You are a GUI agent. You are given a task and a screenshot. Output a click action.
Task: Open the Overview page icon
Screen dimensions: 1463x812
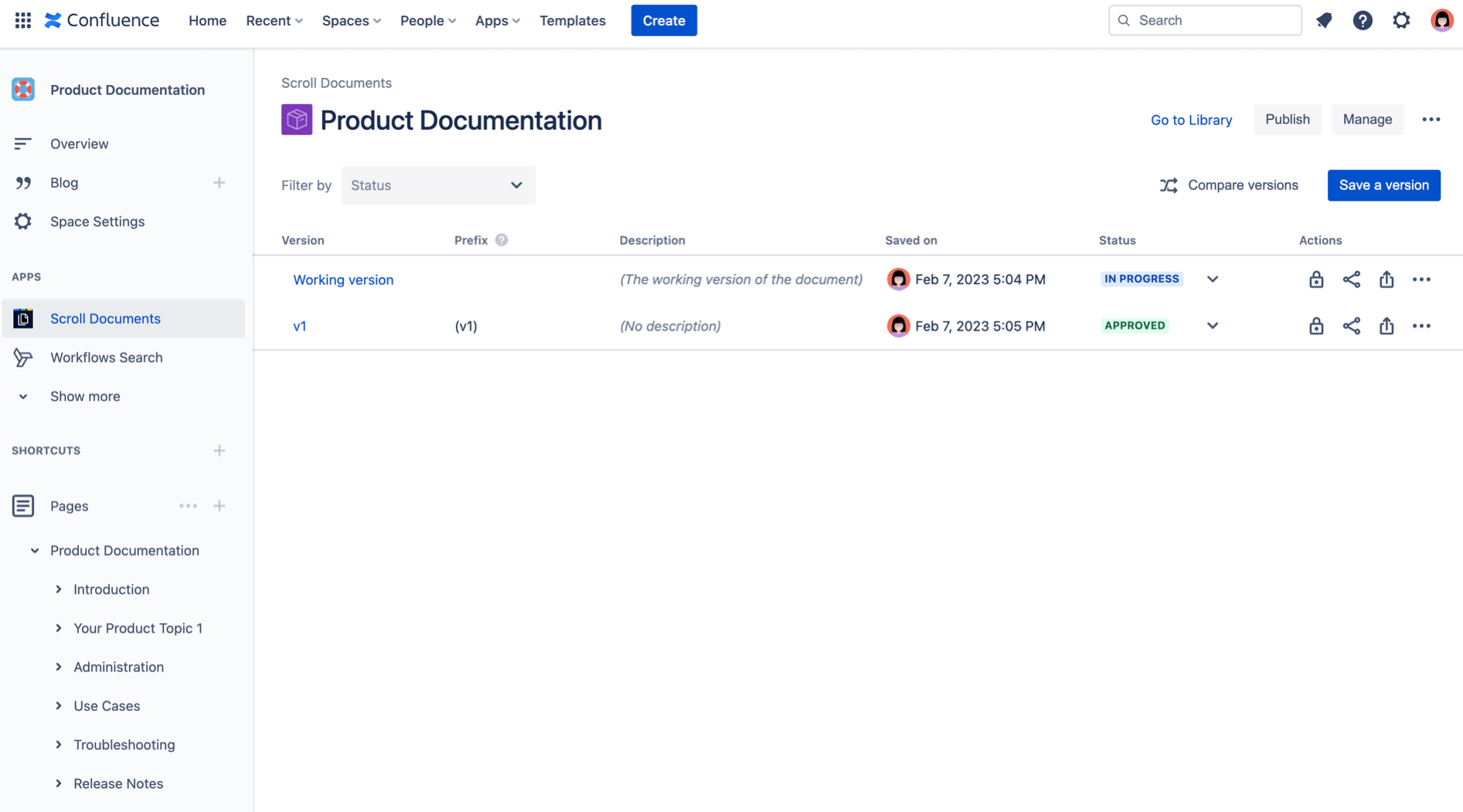pos(23,144)
